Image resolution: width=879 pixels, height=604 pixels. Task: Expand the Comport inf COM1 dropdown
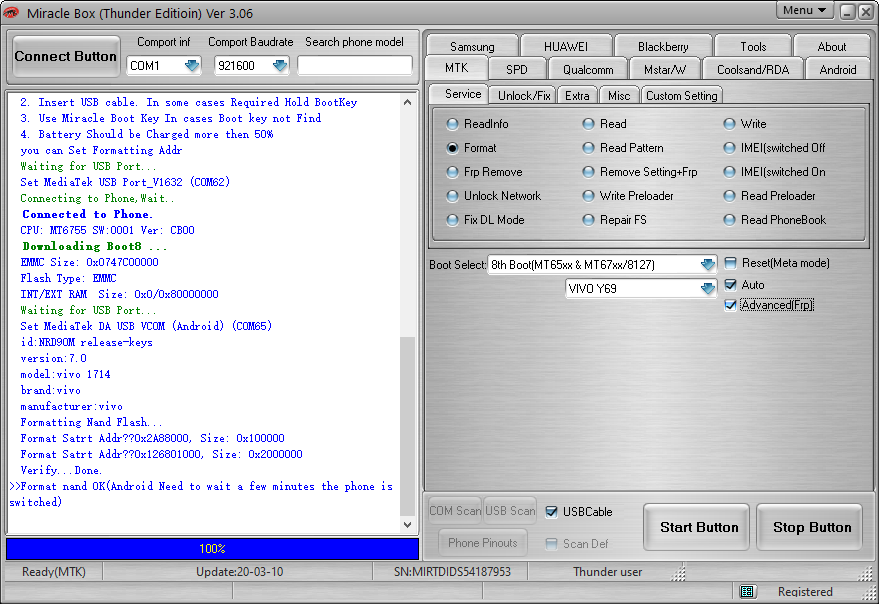point(192,66)
